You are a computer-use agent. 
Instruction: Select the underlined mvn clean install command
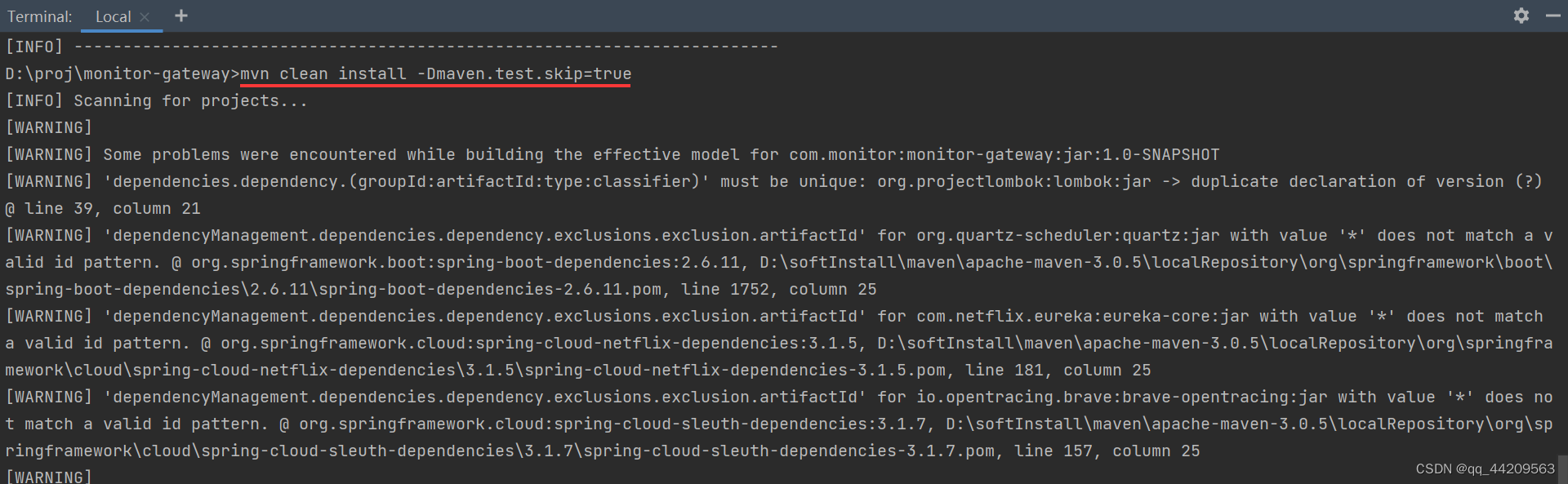pyautogui.click(x=322, y=73)
